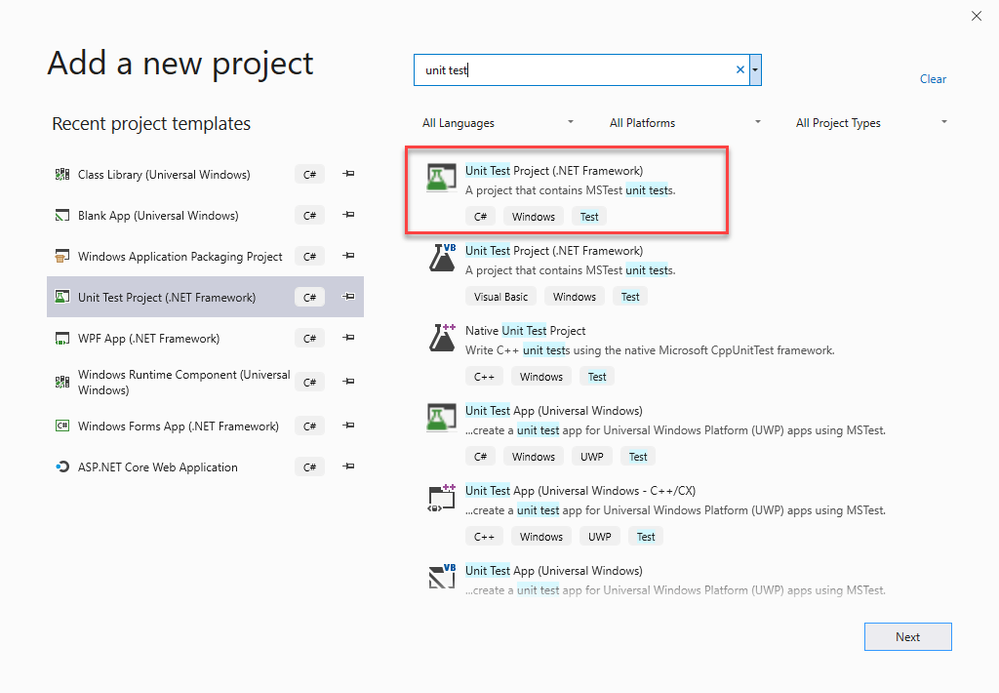The width and height of the screenshot is (999, 693).
Task: Select ASP.NET Core Web Application recent template
Action: click(205, 467)
